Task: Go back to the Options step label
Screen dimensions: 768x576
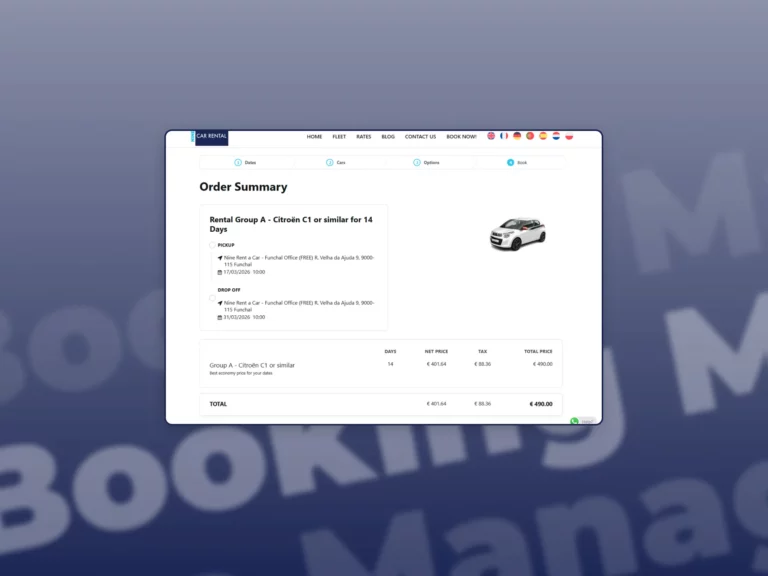Action: [x=432, y=163]
